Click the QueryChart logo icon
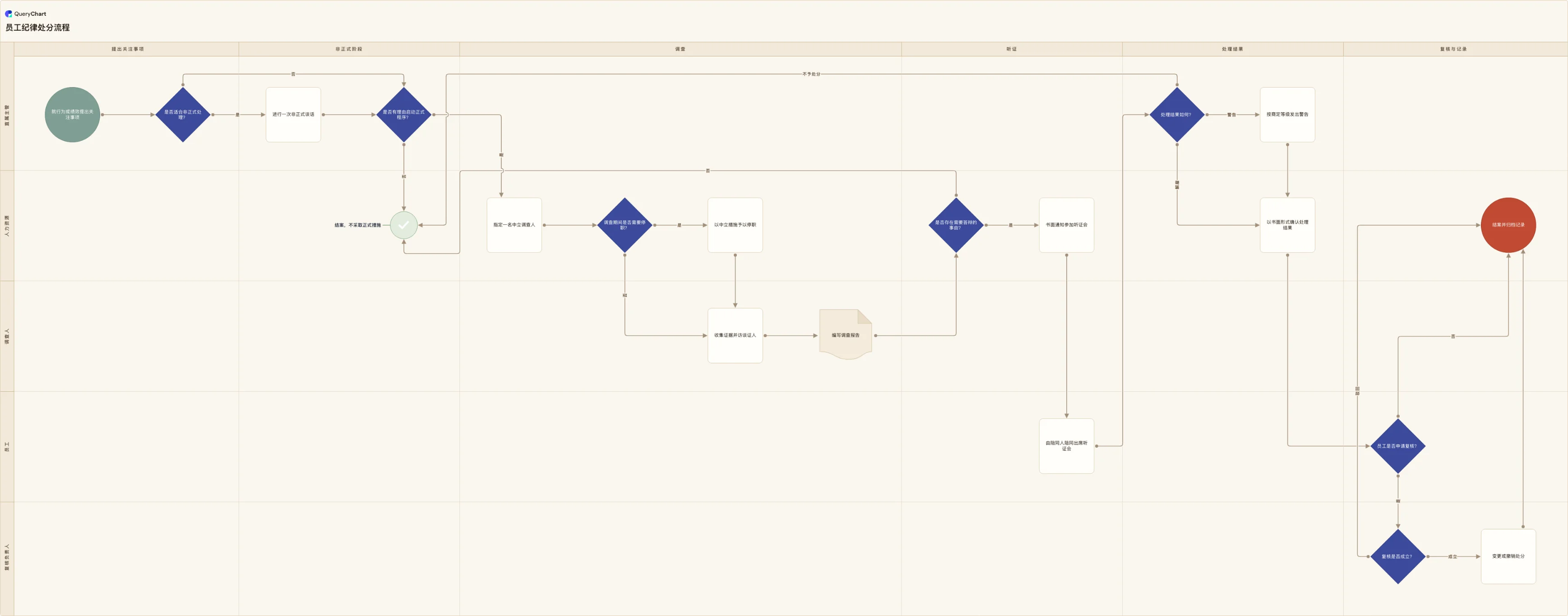 9,14
